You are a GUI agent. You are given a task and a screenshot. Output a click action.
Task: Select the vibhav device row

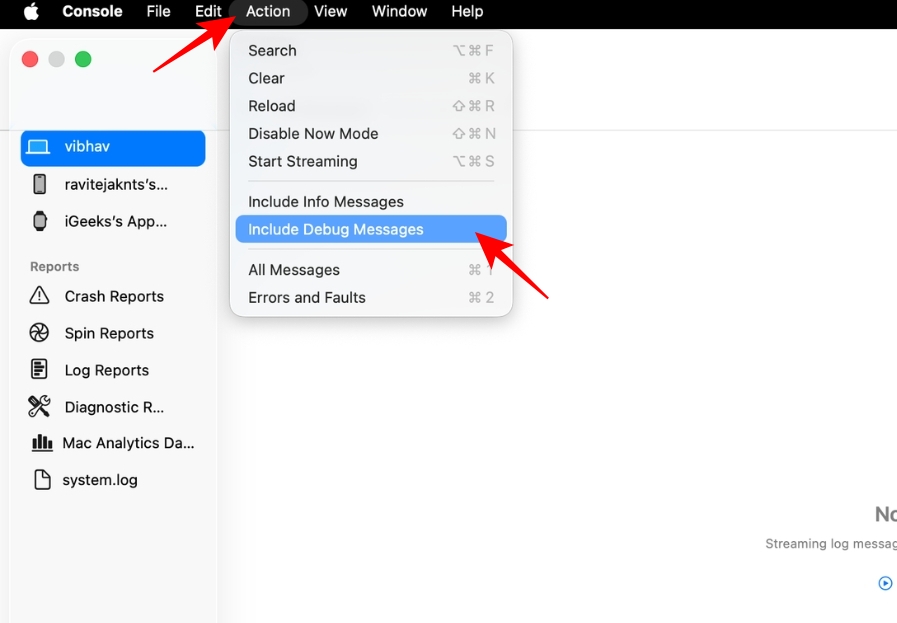tap(113, 148)
